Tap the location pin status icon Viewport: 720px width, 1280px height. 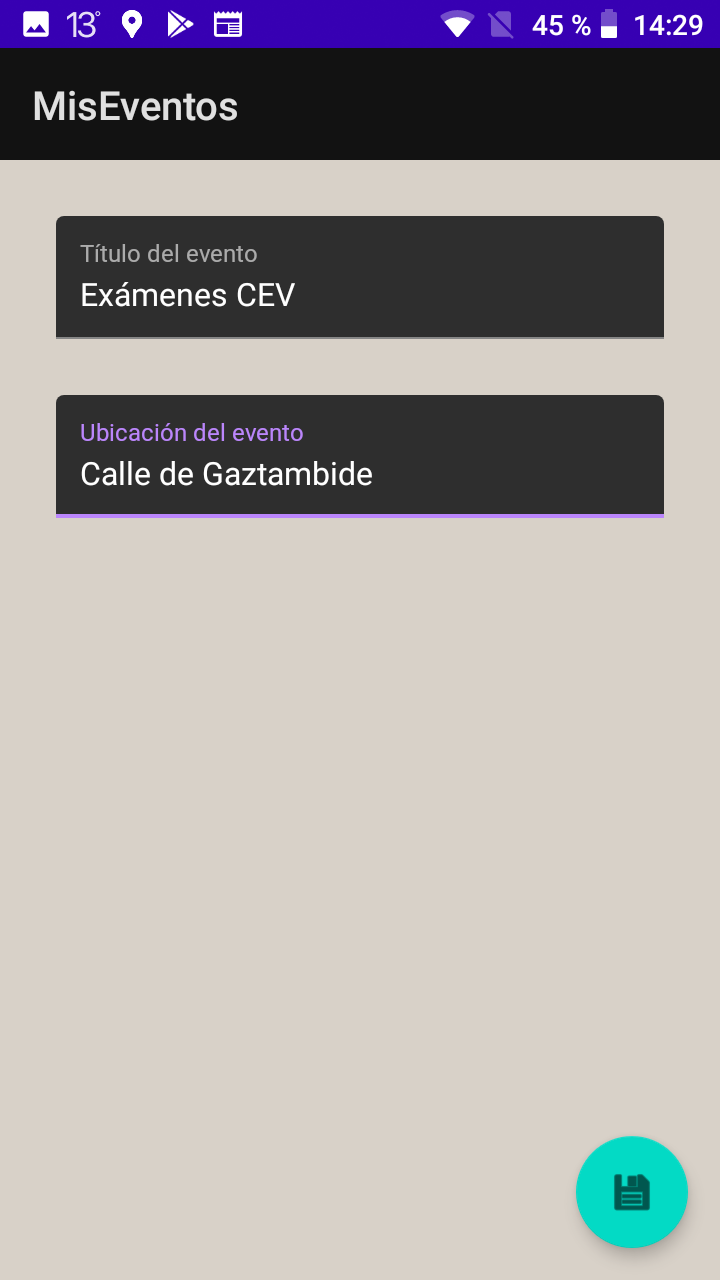[x=132, y=24]
